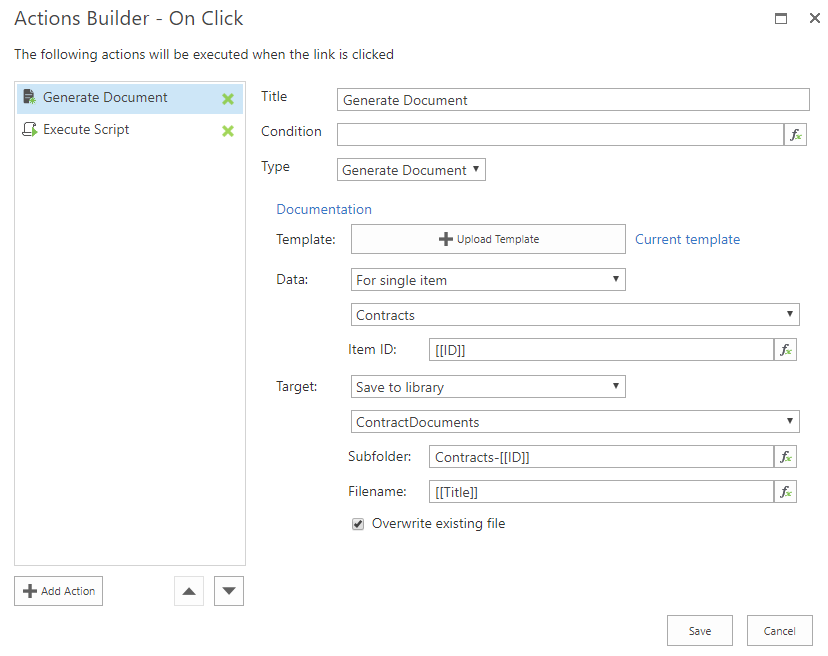Remove the Execute Script action
Image resolution: width=828 pixels, height=656 pixels.
[x=228, y=131]
